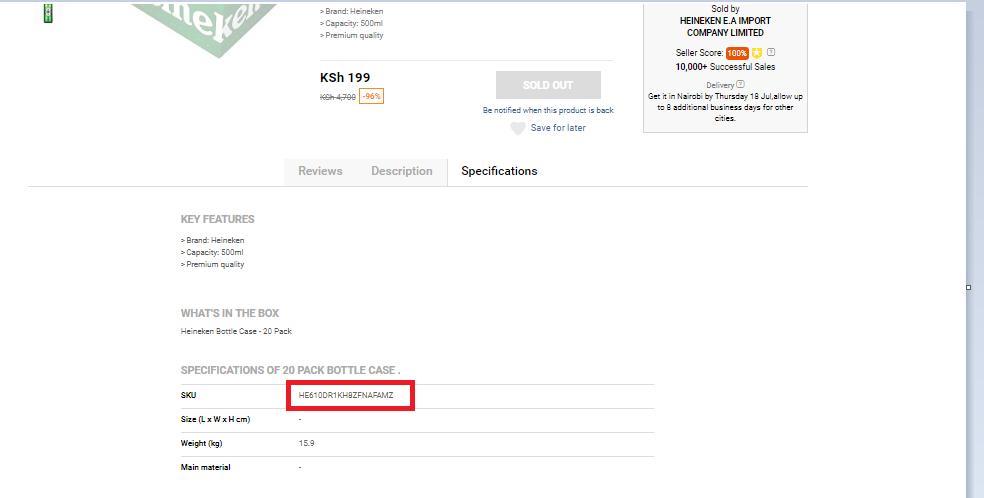Click 10,000+ Successful Sales text

725,66
